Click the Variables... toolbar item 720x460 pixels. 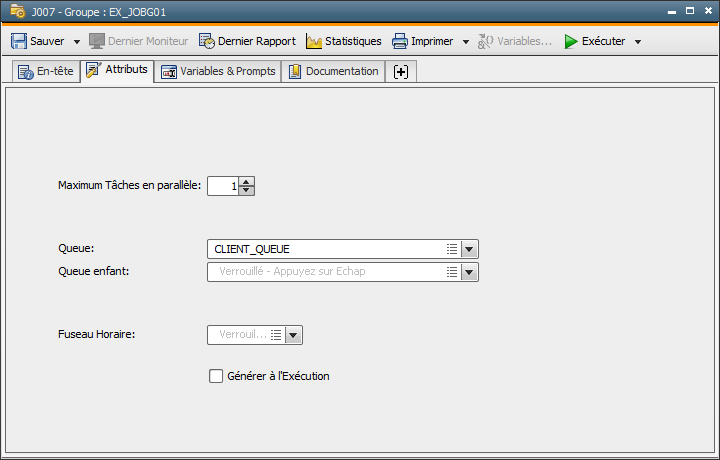tap(515, 41)
